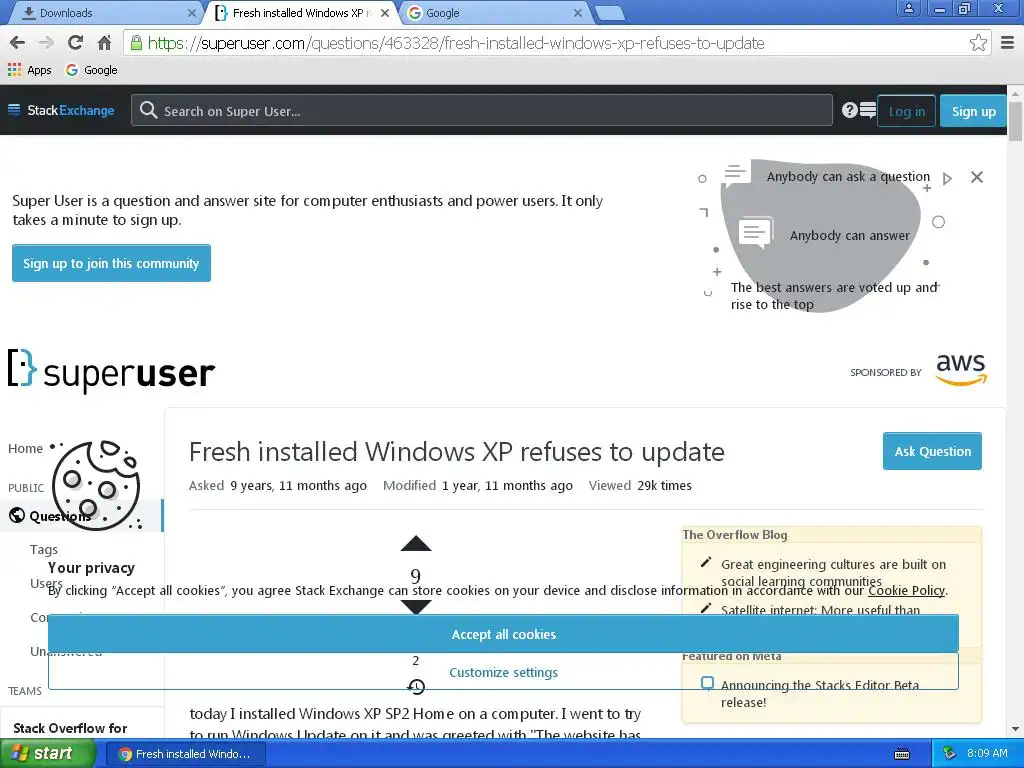Focus the Search on Super User field
The image size is (1024, 768).
pos(481,110)
